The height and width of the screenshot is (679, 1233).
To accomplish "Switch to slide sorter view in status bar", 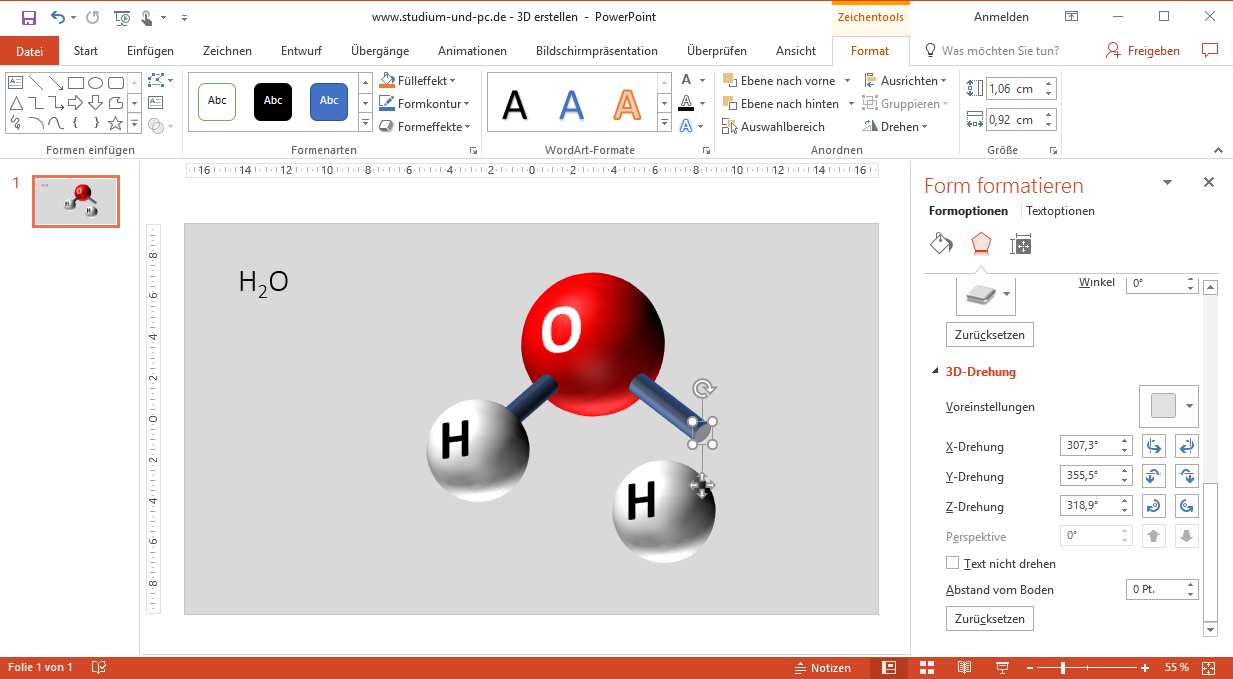I will tap(927, 668).
